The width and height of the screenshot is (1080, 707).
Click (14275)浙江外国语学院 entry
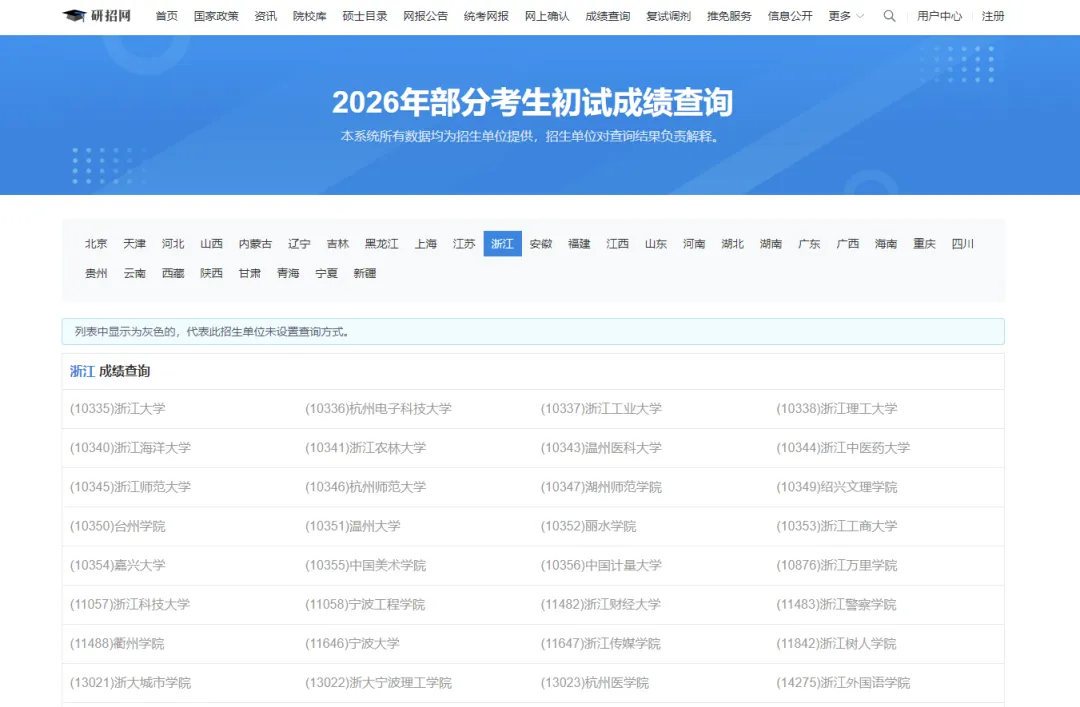843,684
